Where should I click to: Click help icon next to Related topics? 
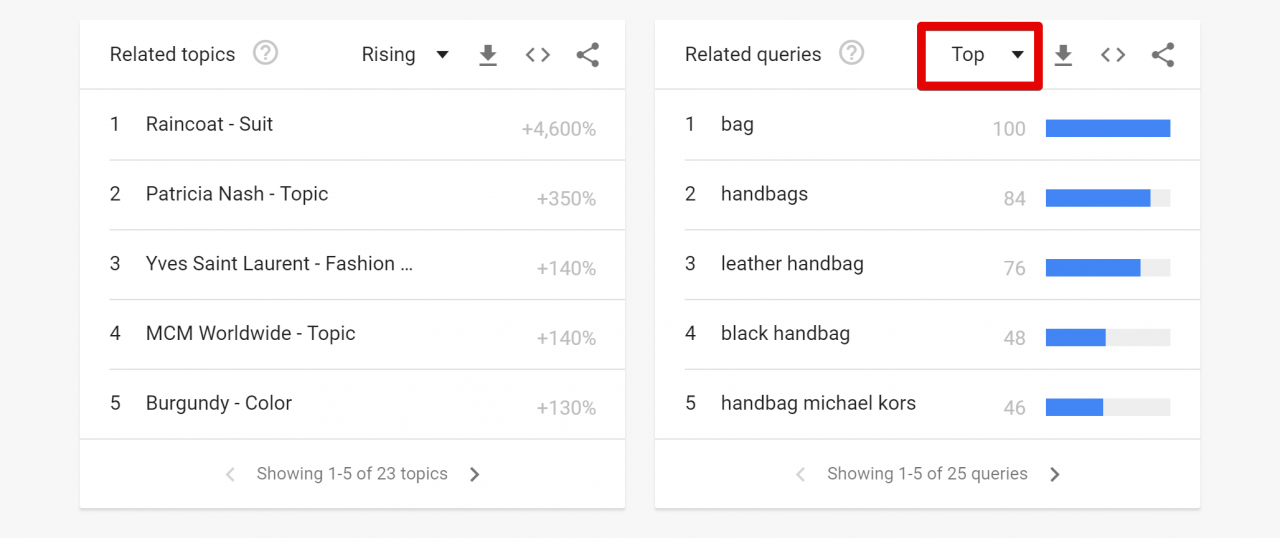265,53
